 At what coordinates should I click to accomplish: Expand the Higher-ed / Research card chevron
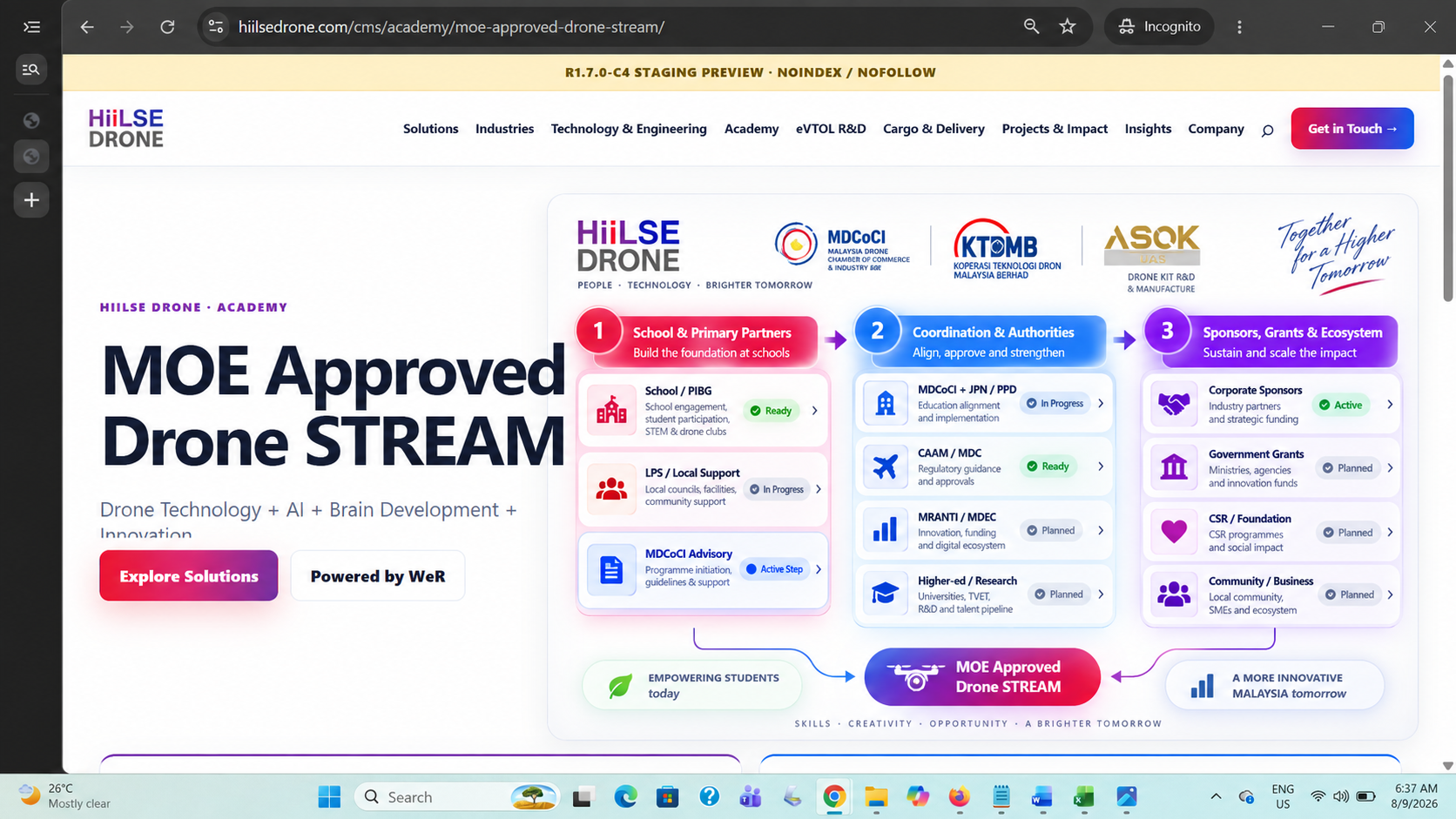(x=1101, y=594)
